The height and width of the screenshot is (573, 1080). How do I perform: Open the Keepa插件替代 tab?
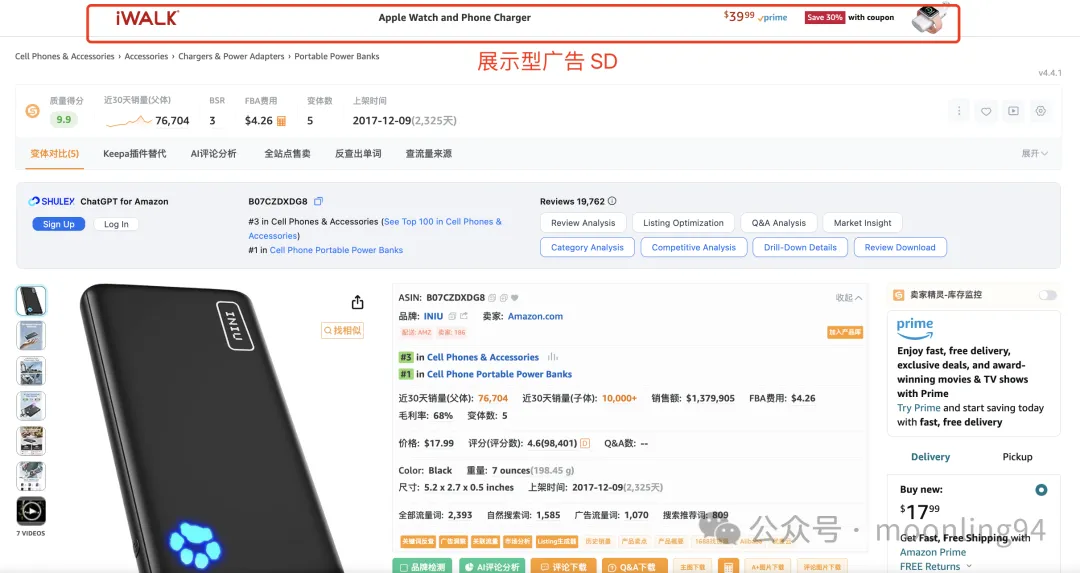[134, 154]
